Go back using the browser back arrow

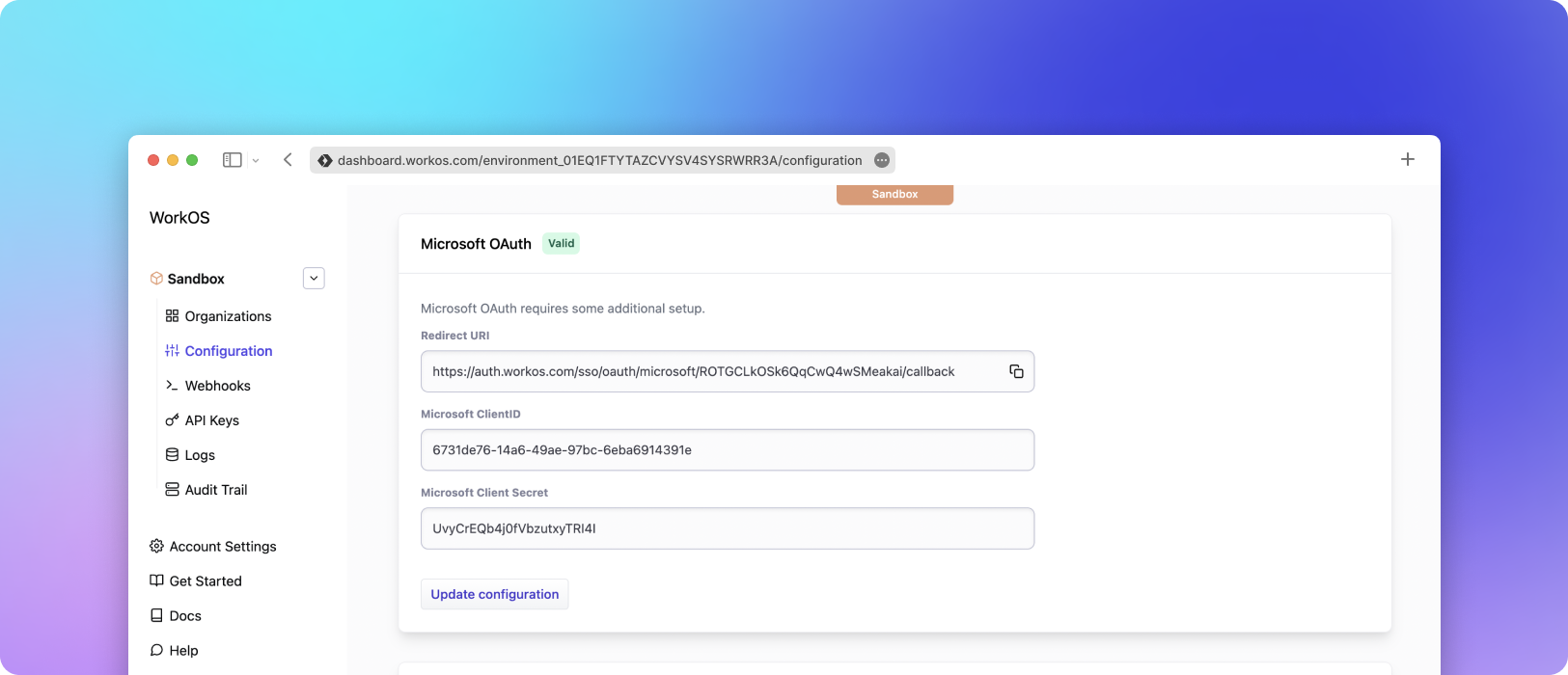[x=288, y=160]
